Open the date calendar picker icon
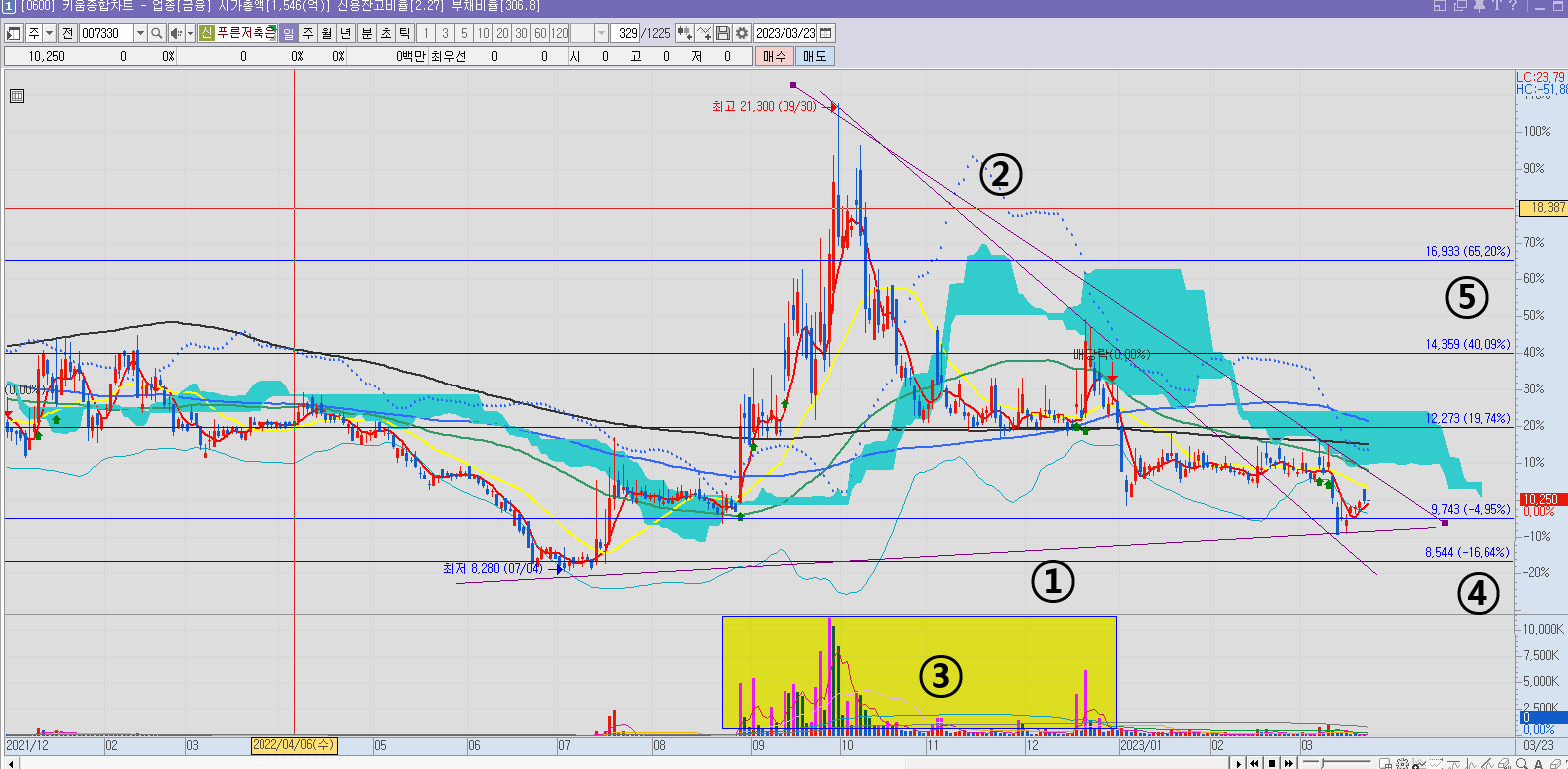1568x769 pixels. [826, 33]
